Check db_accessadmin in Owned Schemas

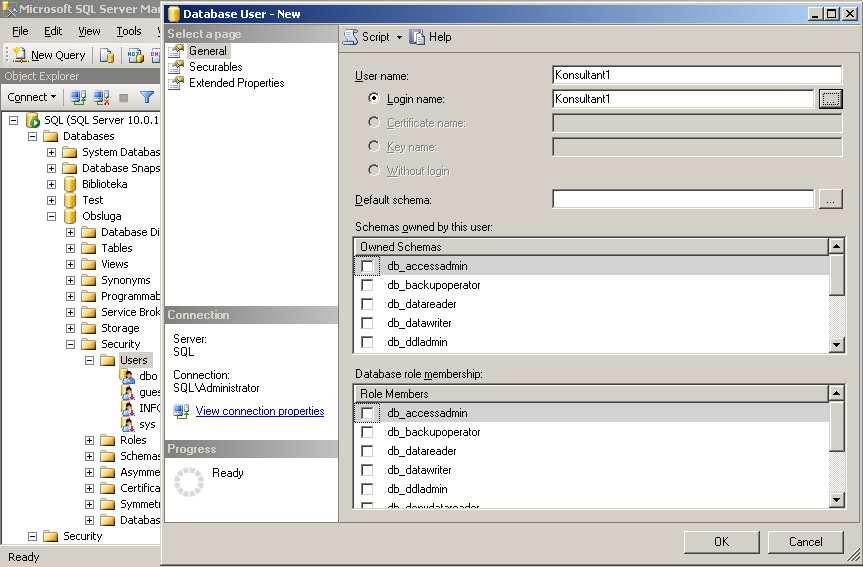(x=367, y=266)
